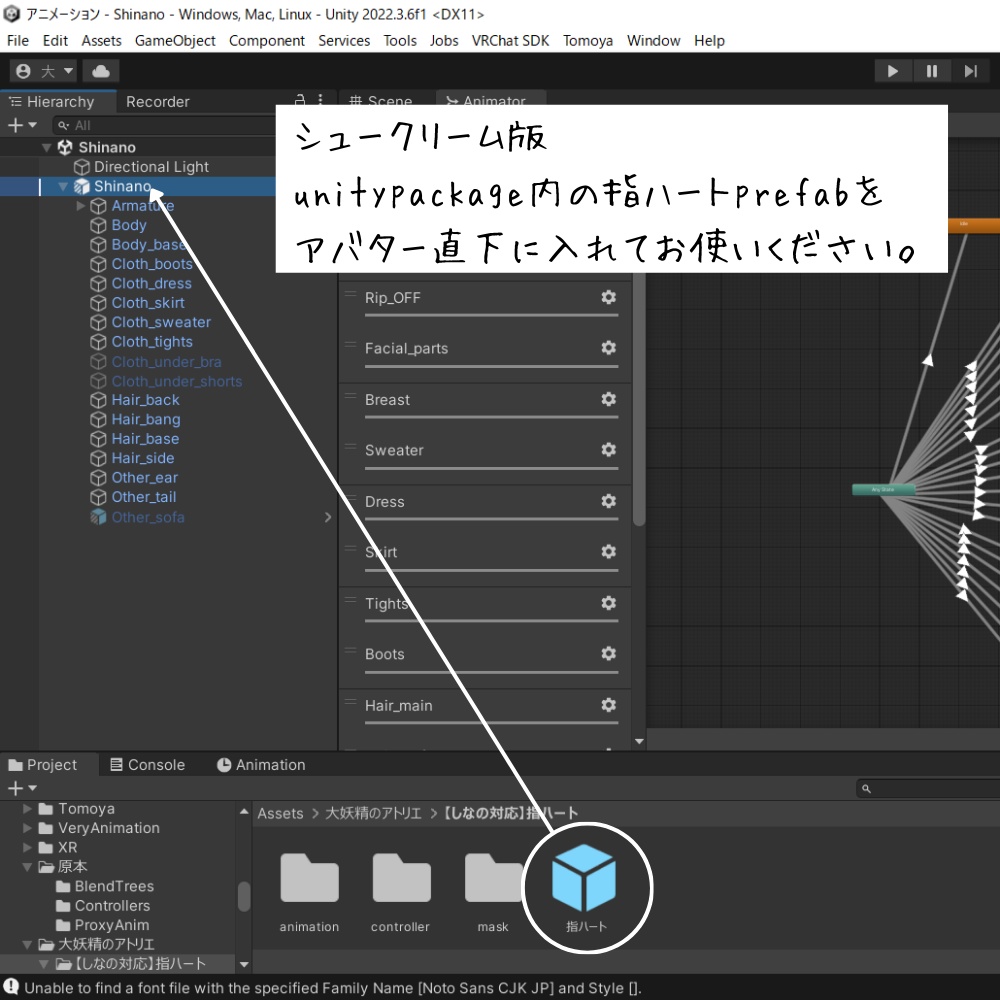Click the Play button

pyautogui.click(x=893, y=71)
